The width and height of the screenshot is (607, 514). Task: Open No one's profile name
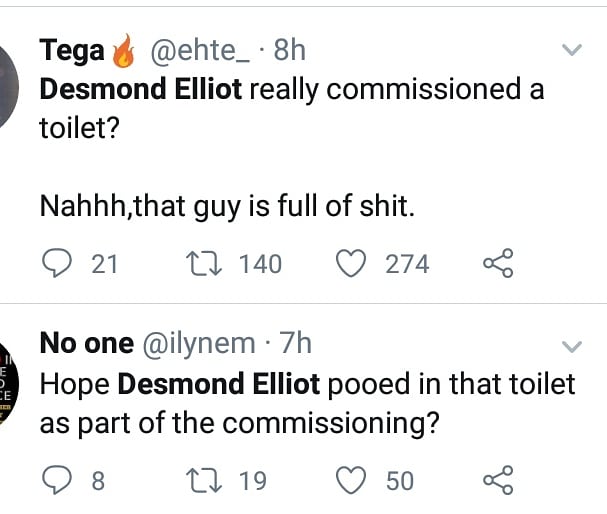coord(86,344)
